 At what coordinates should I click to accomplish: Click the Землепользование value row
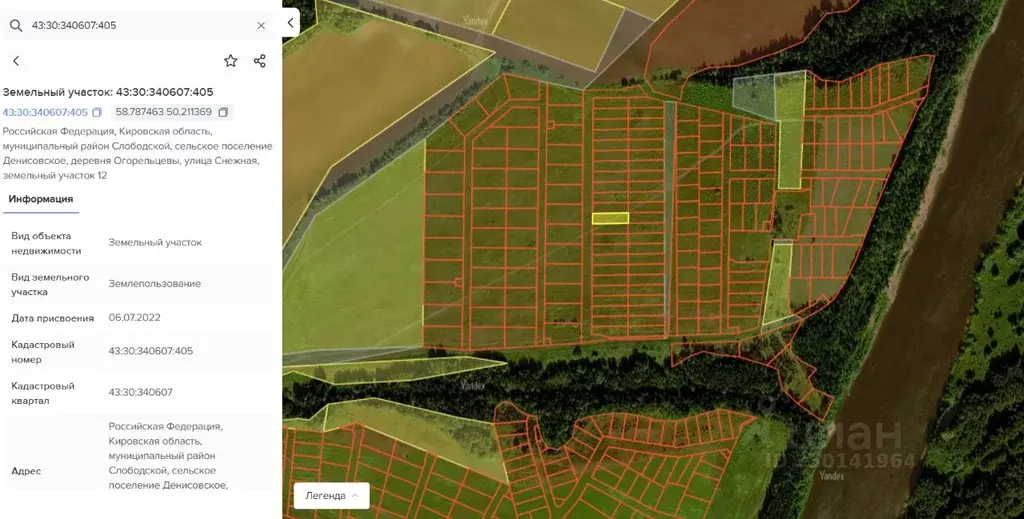click(x=140, y=284)
